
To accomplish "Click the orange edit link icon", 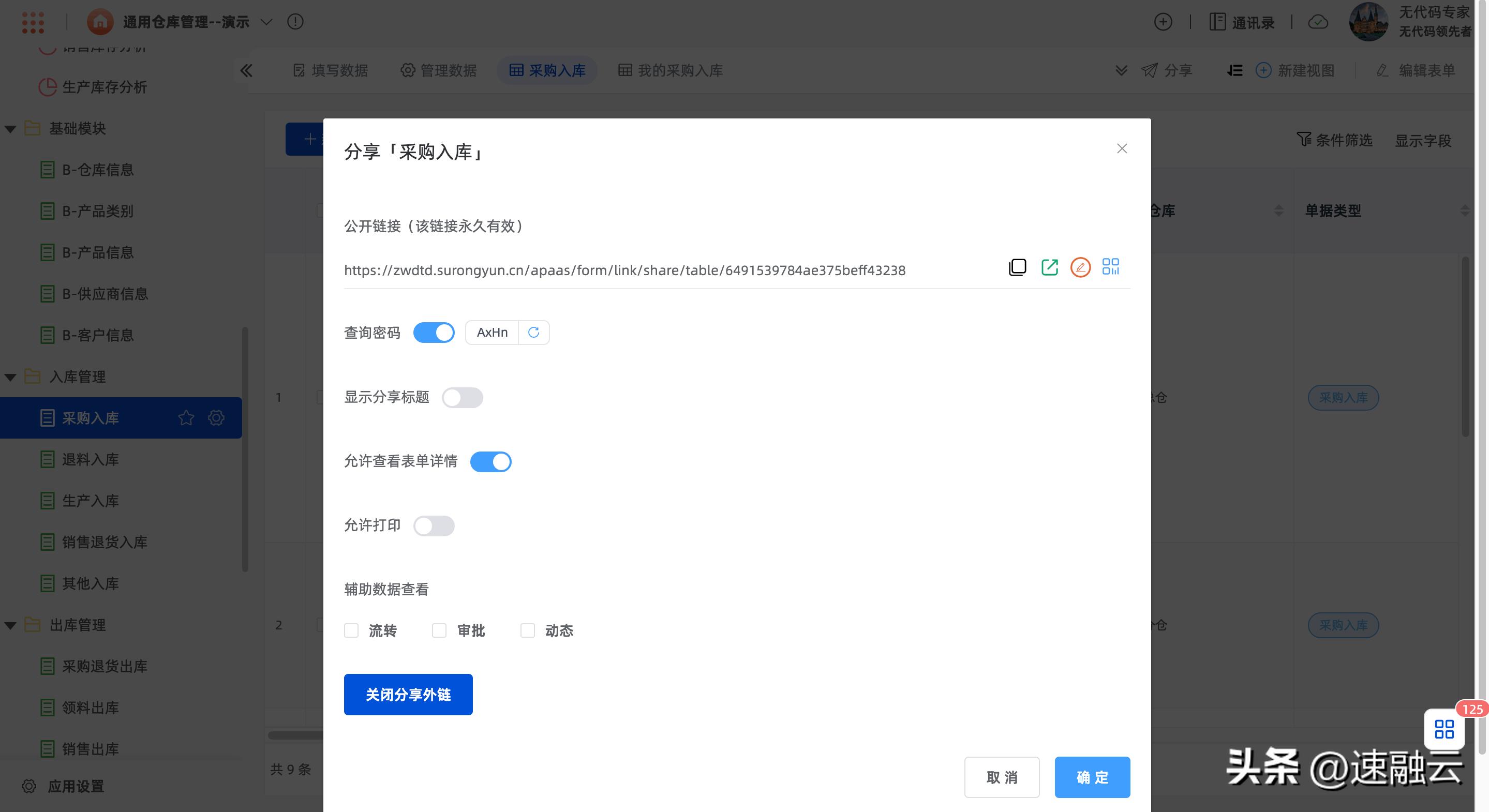I will [x=1080, y=267].
